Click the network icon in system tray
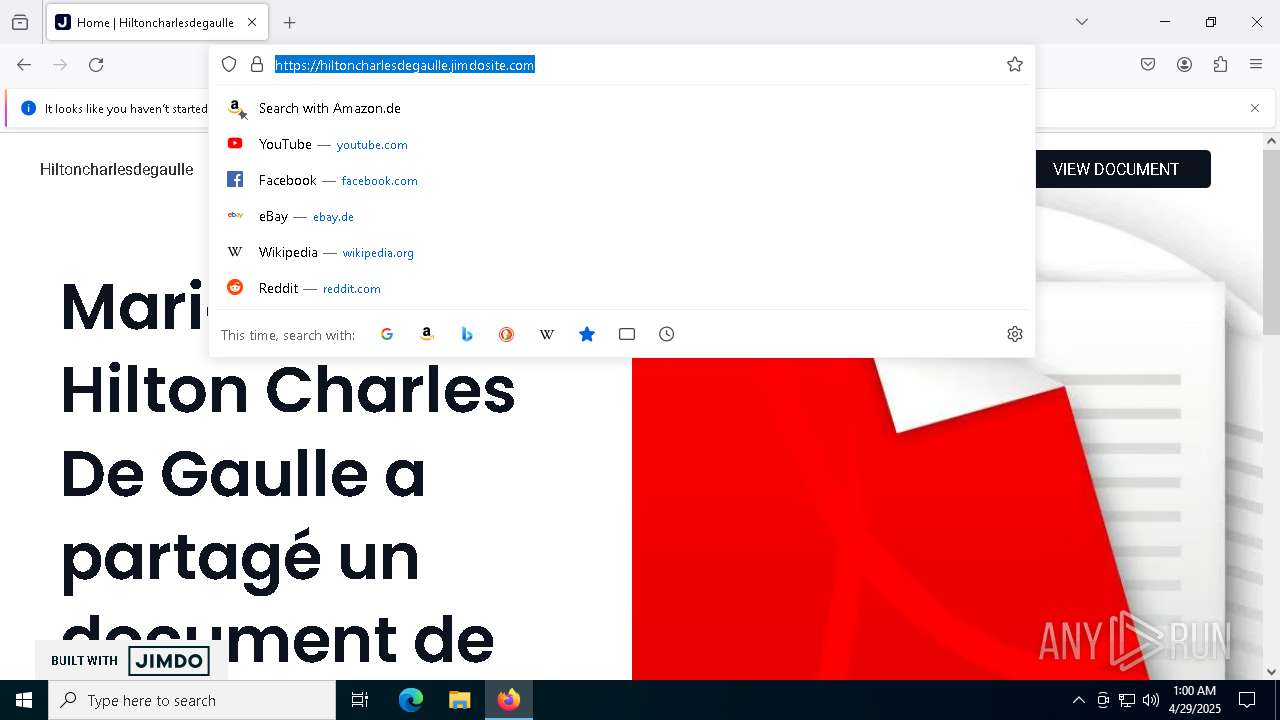 point(1127,700)
